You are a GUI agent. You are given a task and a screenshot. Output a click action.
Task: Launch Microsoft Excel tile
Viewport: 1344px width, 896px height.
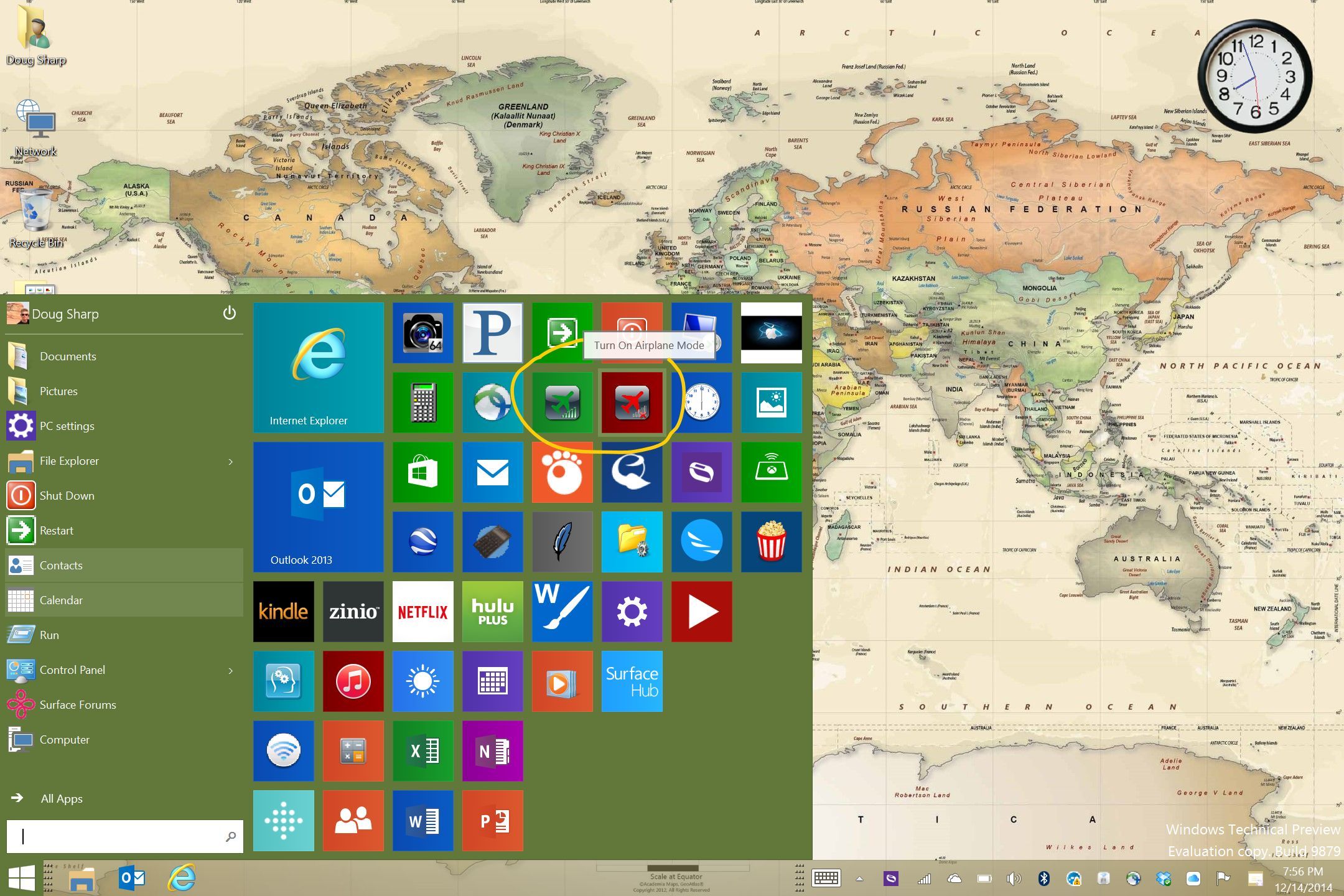[422, 750]
